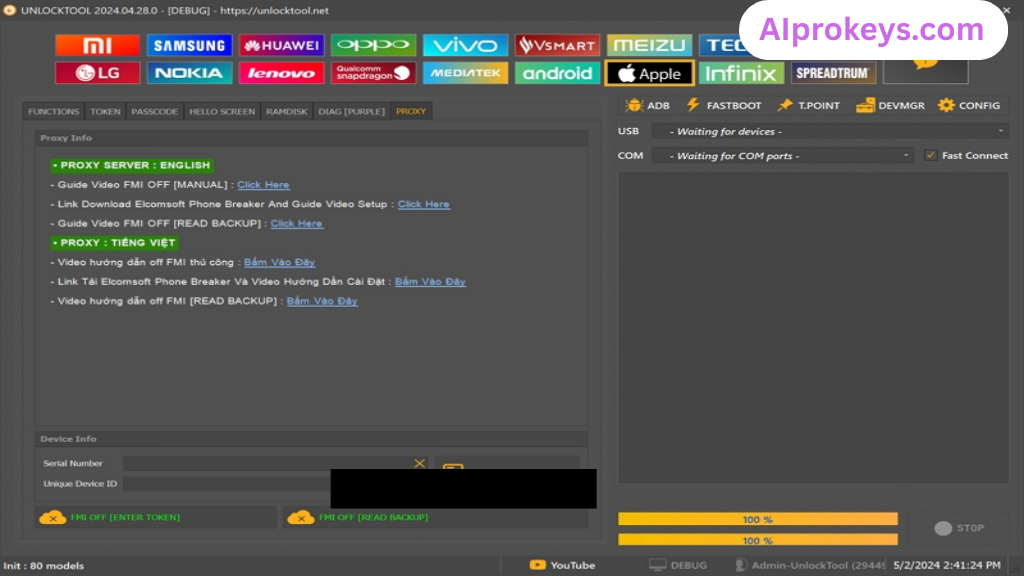Toggle the Fast Connect checkbox
Screen dimensions: 1024x576
coord(931,155)
